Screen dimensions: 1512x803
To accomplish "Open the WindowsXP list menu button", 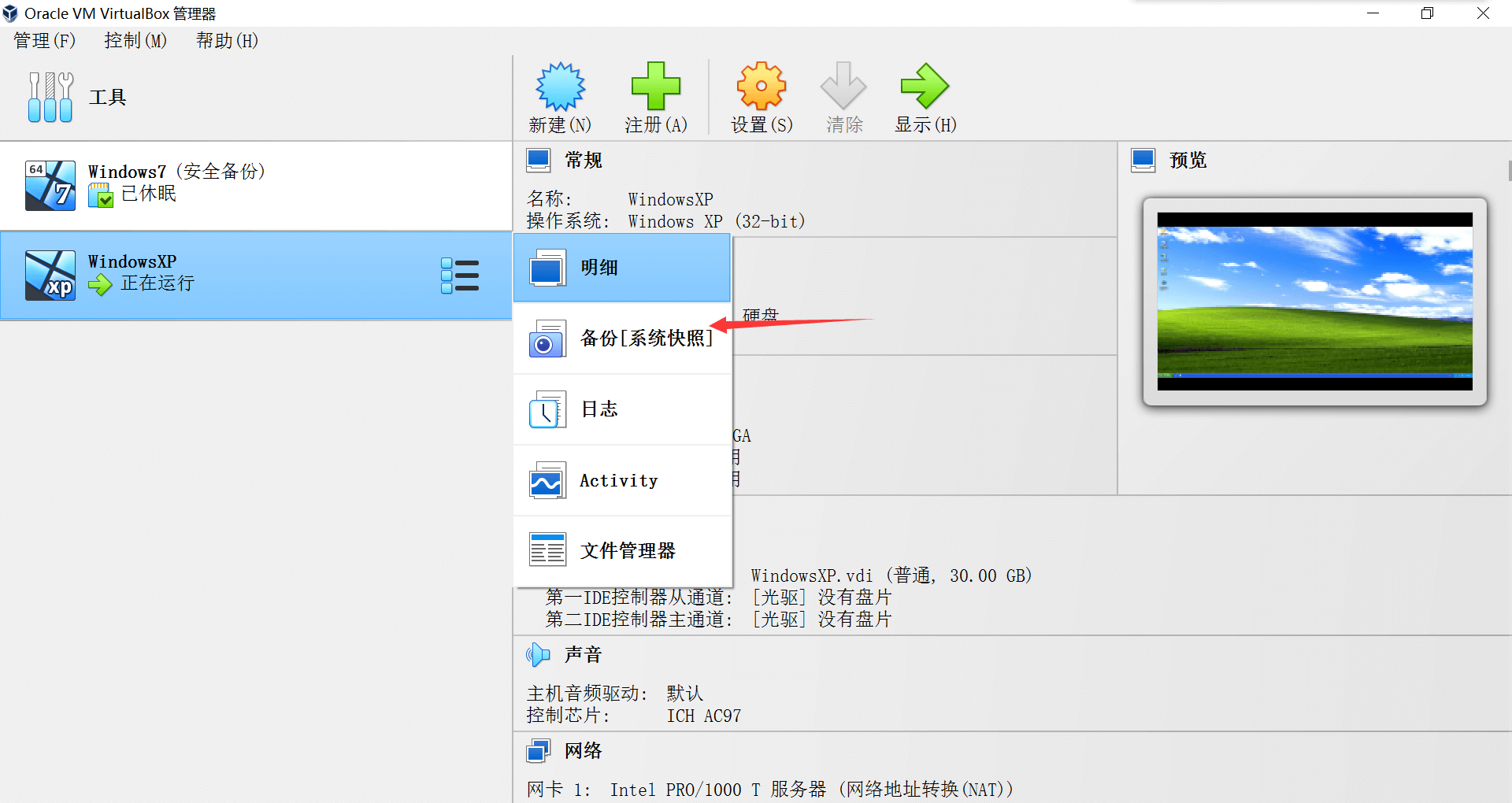I will tap(460, 276).
